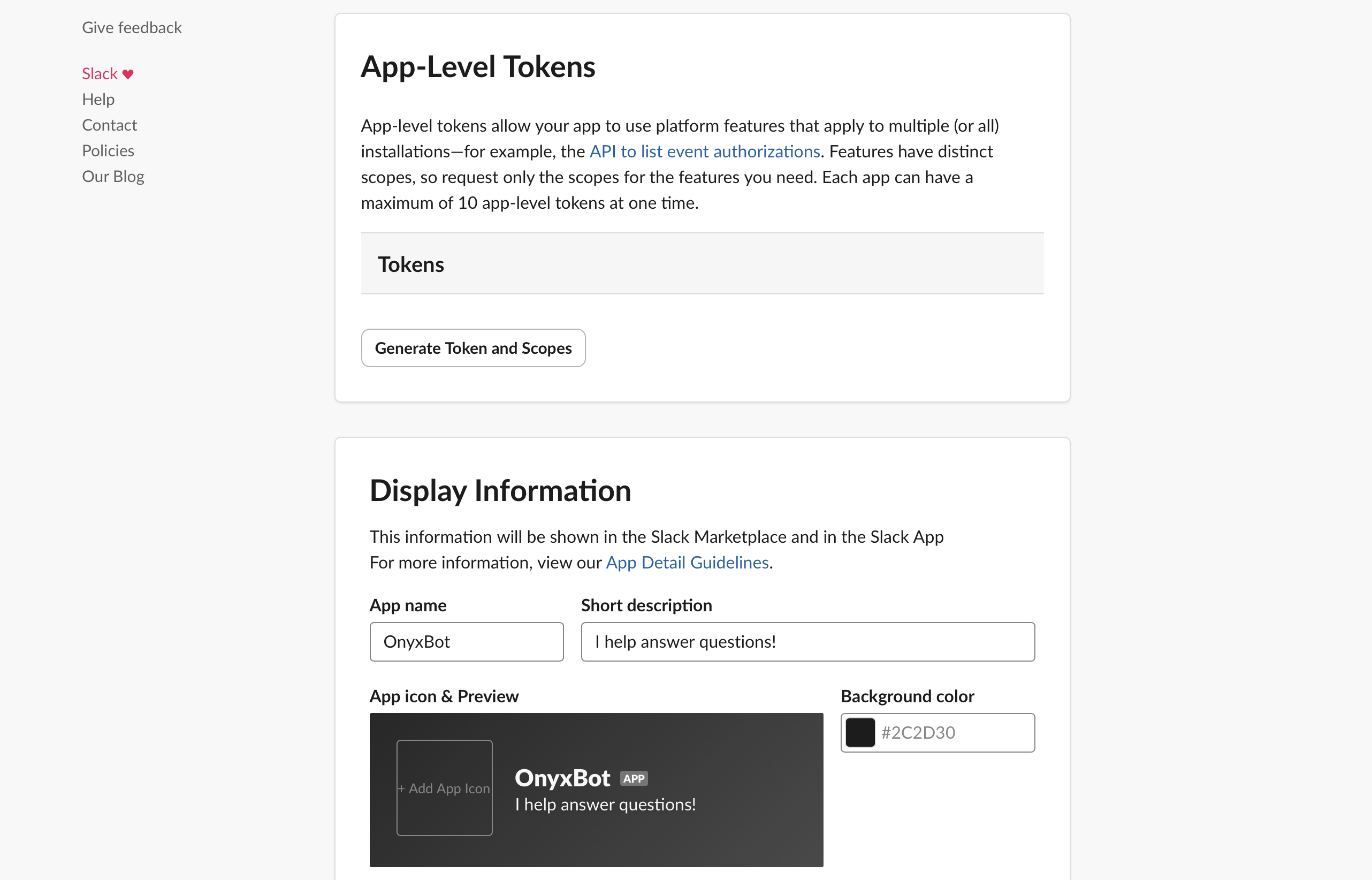Click the APP badge beside OnyxBot preview
Screen dimensions: 1372x880
tap(634, 778)
